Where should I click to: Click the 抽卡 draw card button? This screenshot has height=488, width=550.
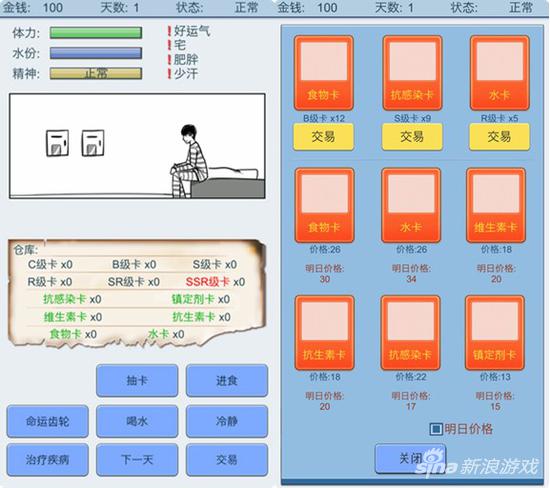coord(137,381)
